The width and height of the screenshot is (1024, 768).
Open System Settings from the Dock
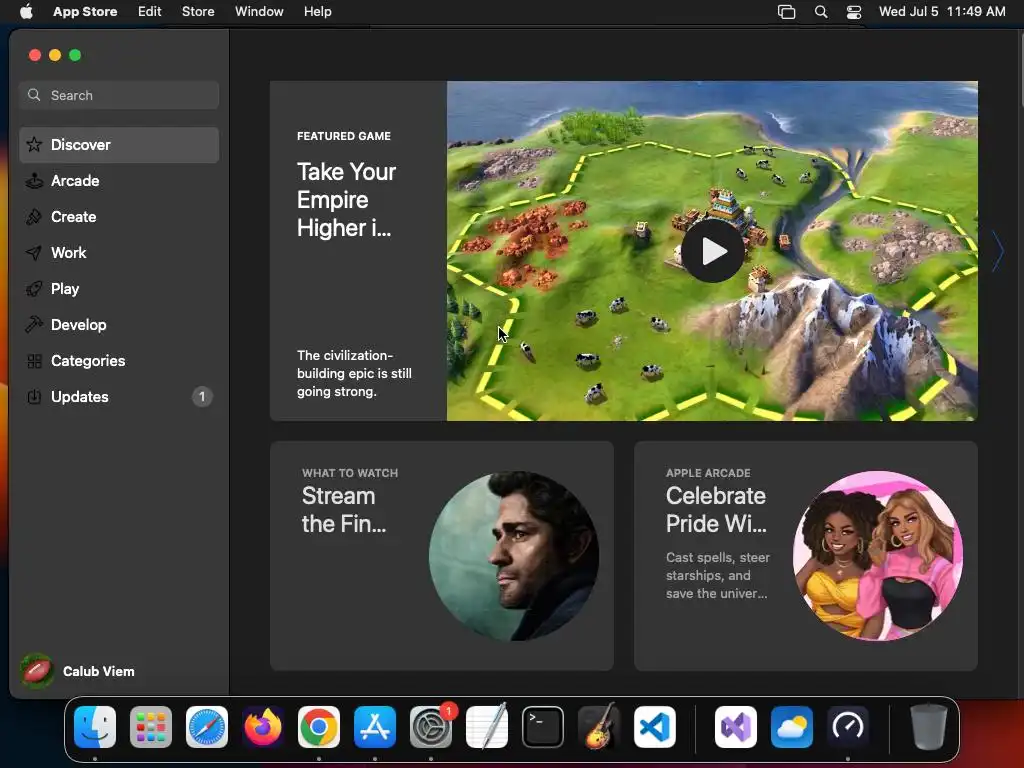[431, 727]
